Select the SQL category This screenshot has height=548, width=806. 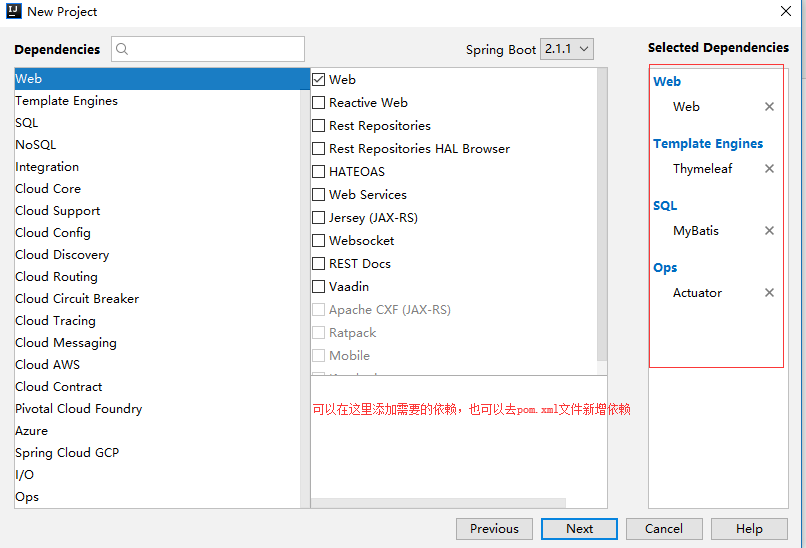click(x=157, y=123)
